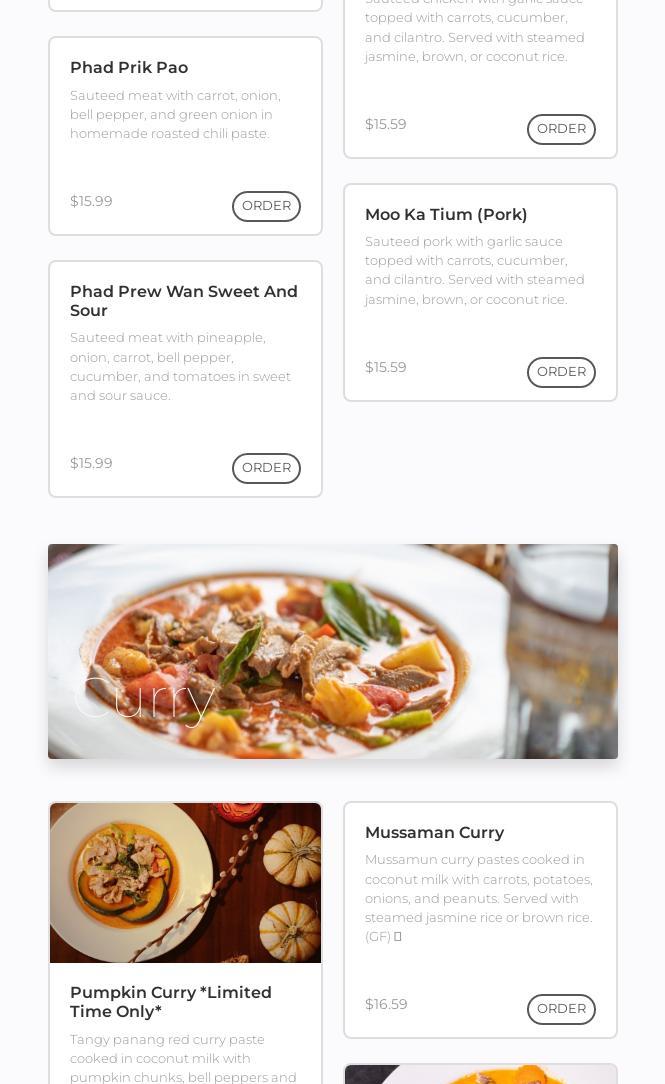Click the Moo Ka Tium pork description

tap(474, 270)
